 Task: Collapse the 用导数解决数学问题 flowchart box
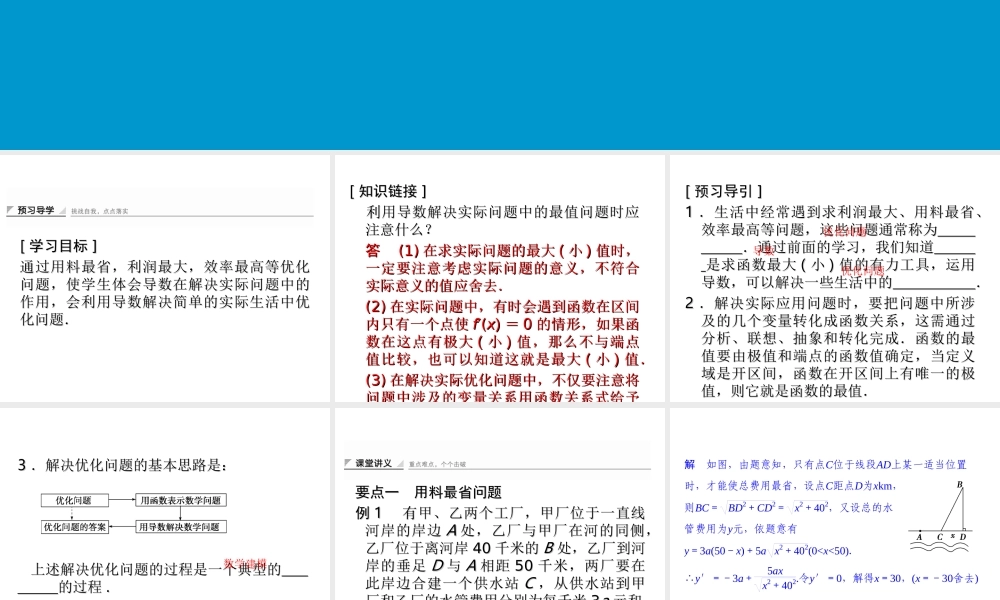click(178, 524)
